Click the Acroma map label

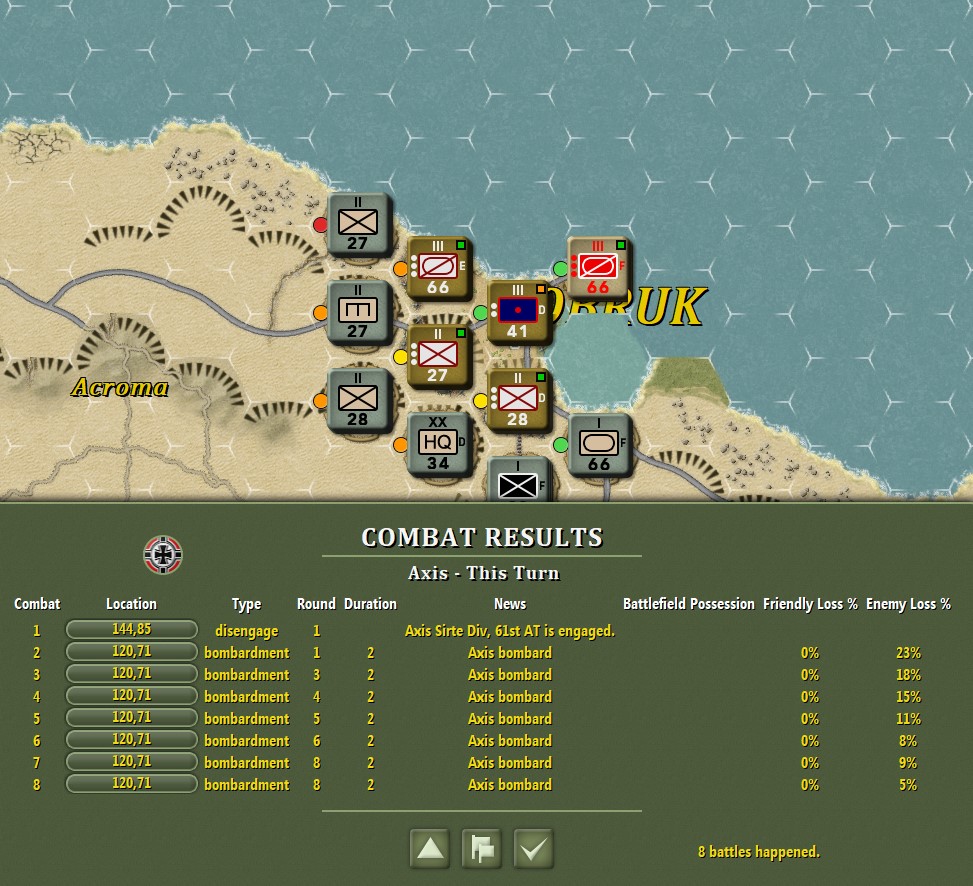click(x=120, y=387)
